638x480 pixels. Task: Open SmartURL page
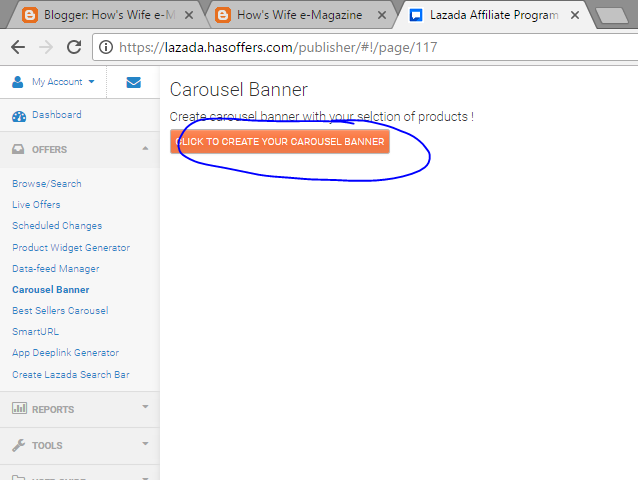pos(35,332)
